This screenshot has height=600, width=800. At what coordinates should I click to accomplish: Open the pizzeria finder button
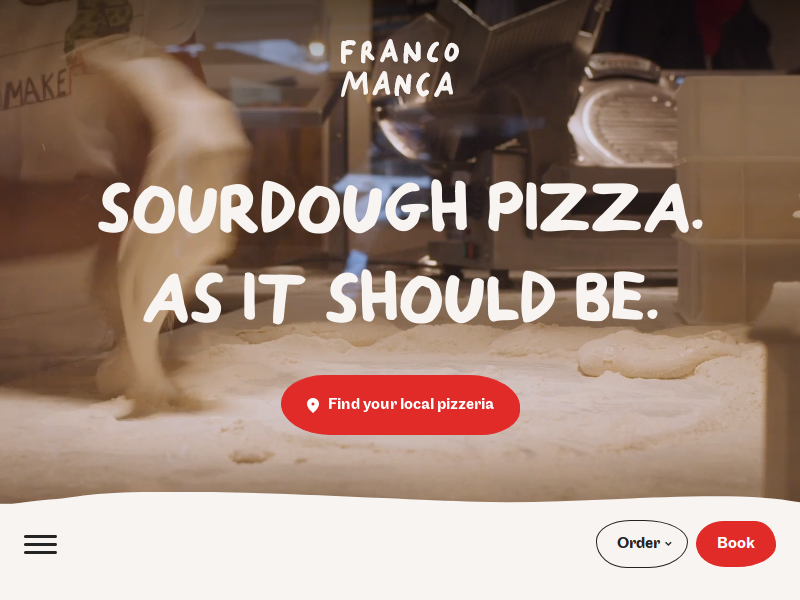pos(401,405)
